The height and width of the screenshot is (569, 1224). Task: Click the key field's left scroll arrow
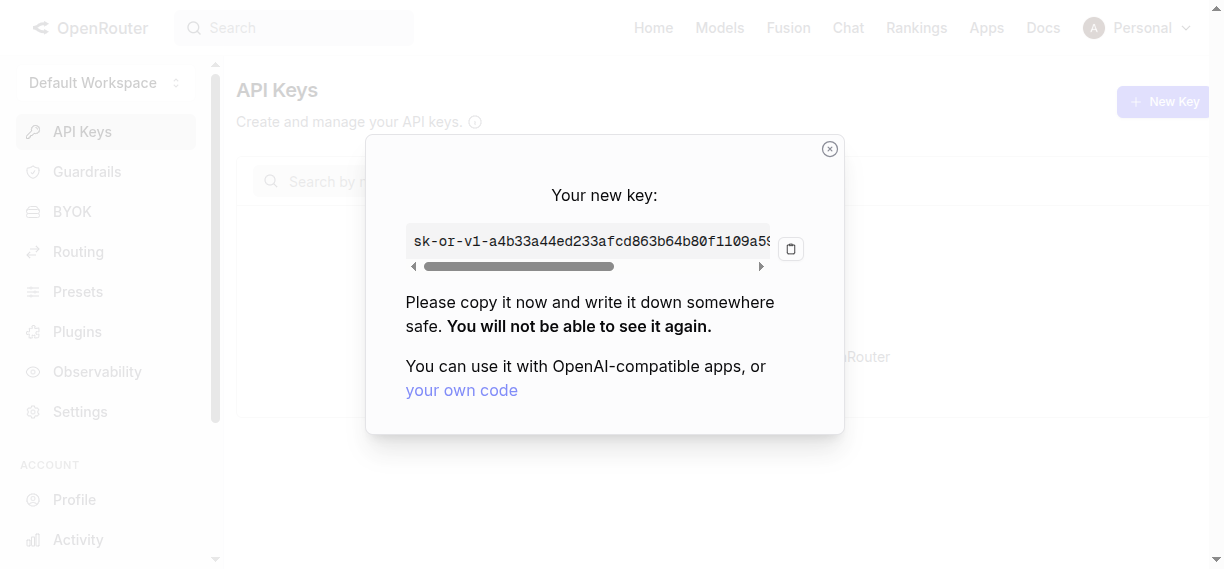414,267
